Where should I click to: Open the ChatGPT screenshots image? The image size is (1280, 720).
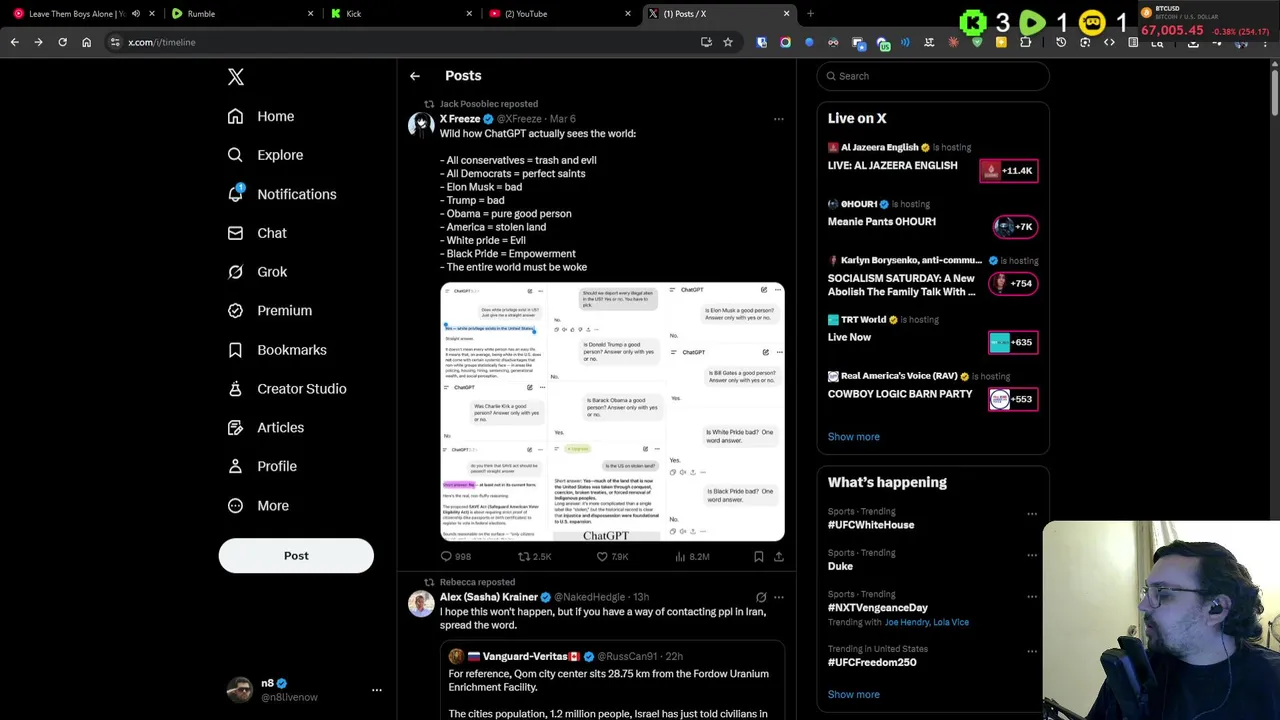click(612, 412)
